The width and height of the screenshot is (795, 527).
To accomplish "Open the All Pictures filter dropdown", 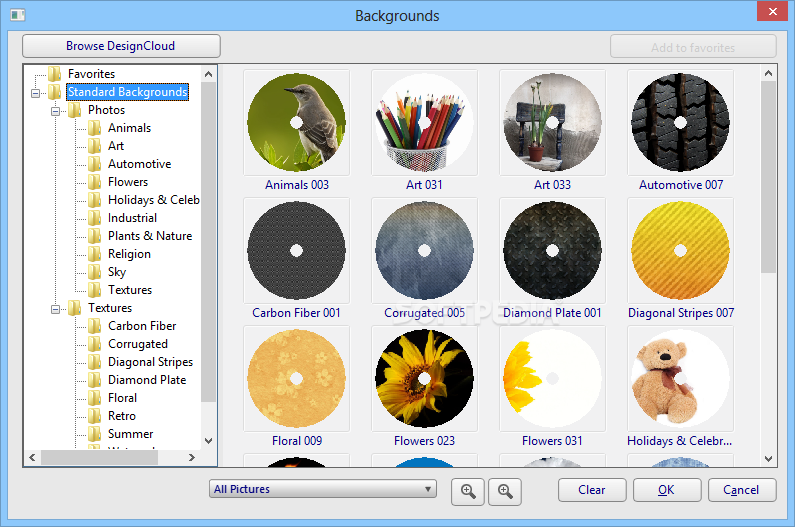I will pyautogui.click(x=322, y=489).
